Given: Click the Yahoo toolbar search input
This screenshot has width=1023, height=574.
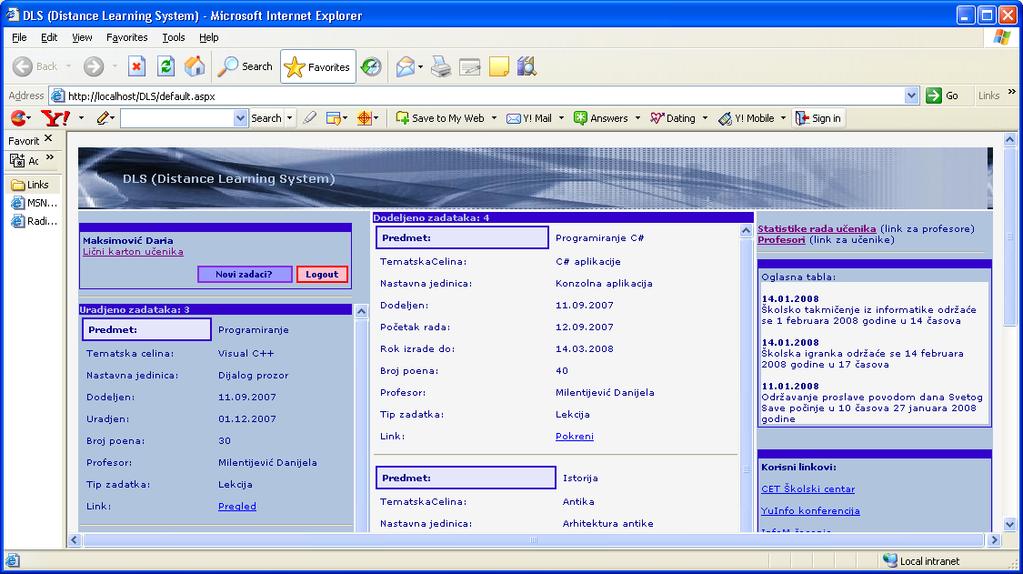Looking at the screenshot, I should 177,118.
